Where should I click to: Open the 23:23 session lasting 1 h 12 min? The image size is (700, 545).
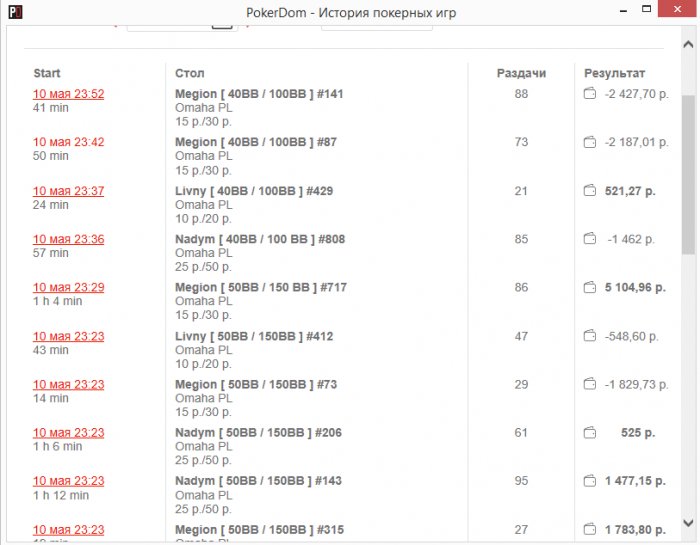(x=68, y=481)
